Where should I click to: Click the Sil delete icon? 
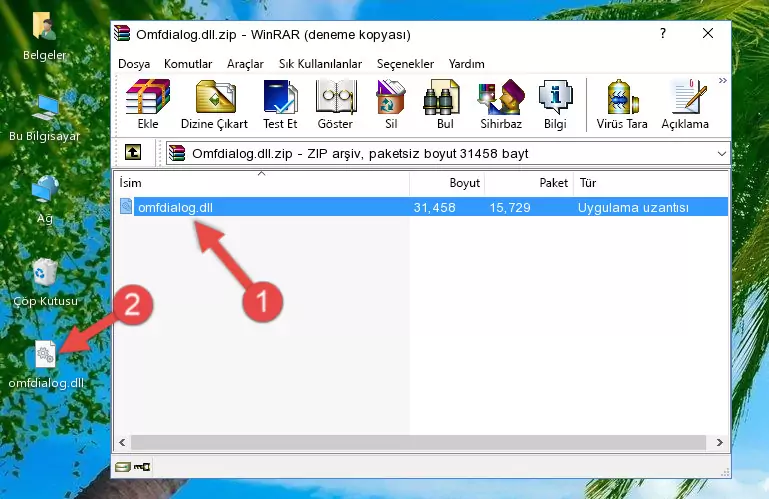(391, 104)
